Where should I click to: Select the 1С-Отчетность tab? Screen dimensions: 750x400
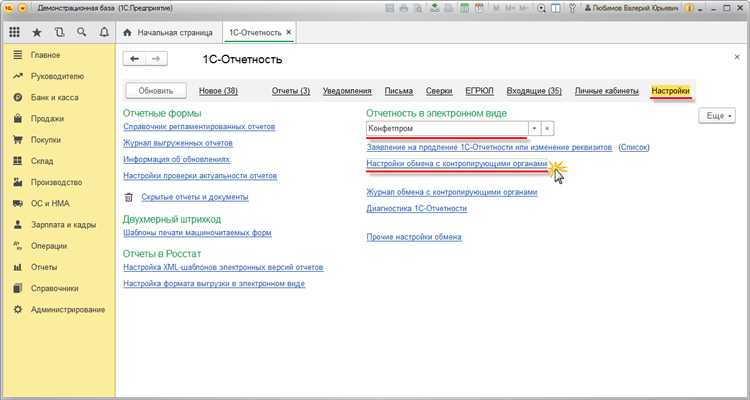(255, 33)
